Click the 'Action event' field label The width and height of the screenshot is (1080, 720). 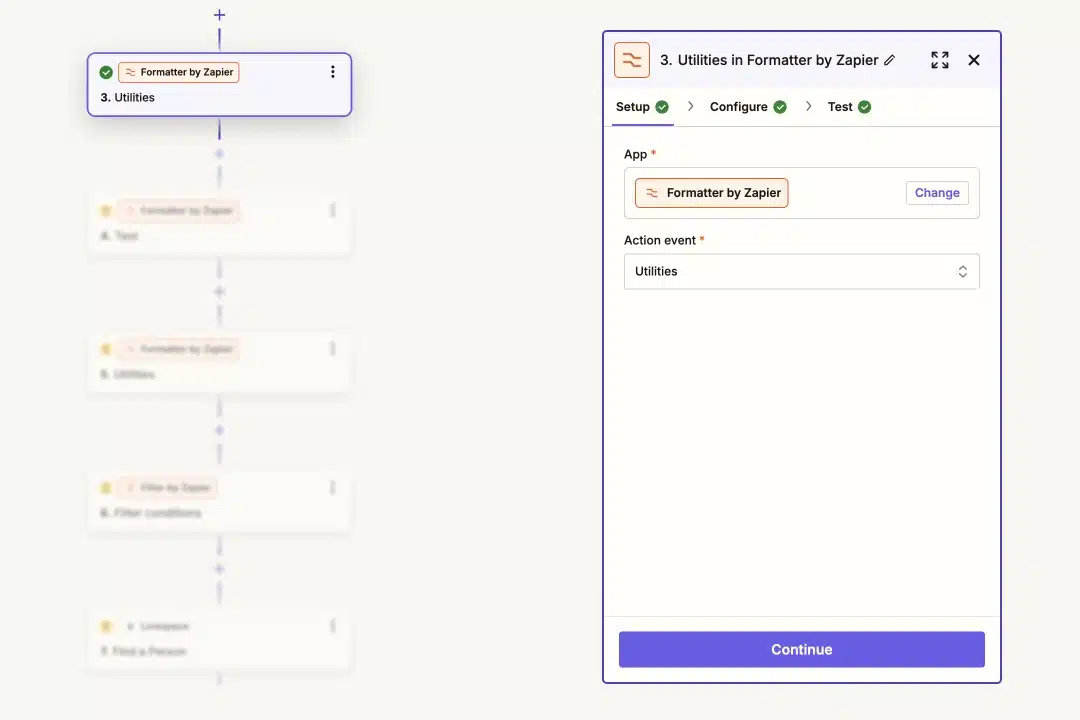point(659,240)
